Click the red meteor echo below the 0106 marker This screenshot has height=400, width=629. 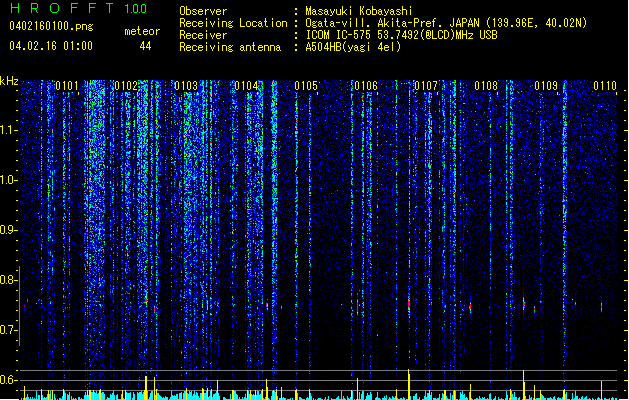pos(357,307)
